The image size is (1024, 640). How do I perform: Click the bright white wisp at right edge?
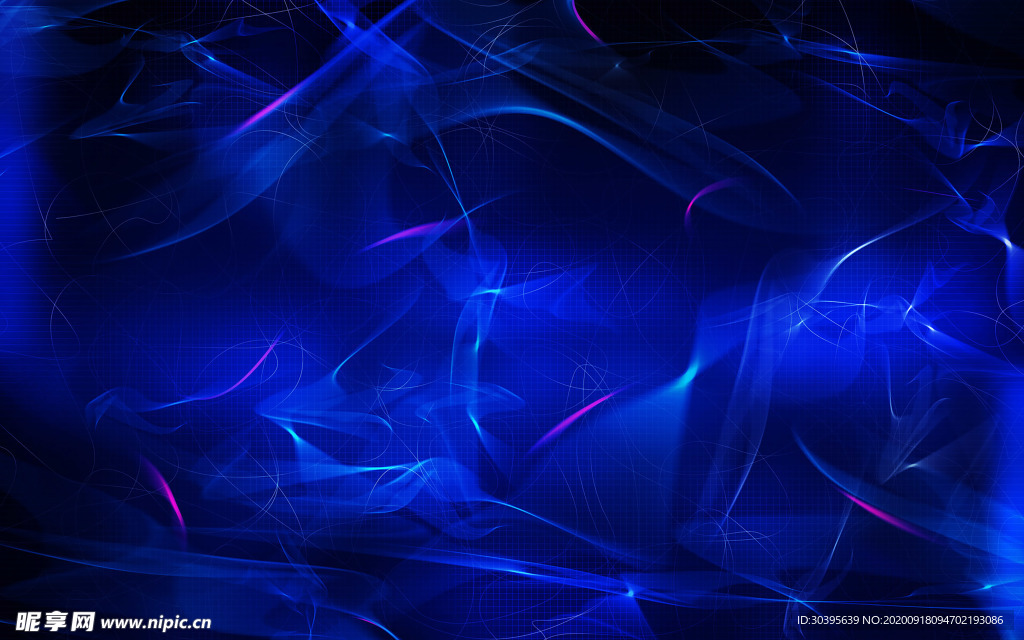pyautogui.click(x=1005, y=240)
